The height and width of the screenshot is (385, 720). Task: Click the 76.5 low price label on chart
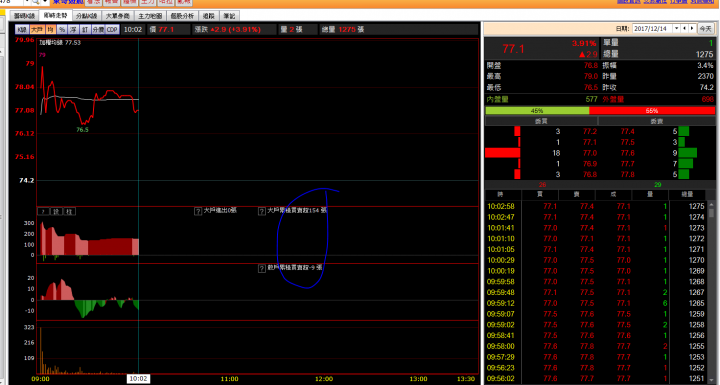coord(82,130)
